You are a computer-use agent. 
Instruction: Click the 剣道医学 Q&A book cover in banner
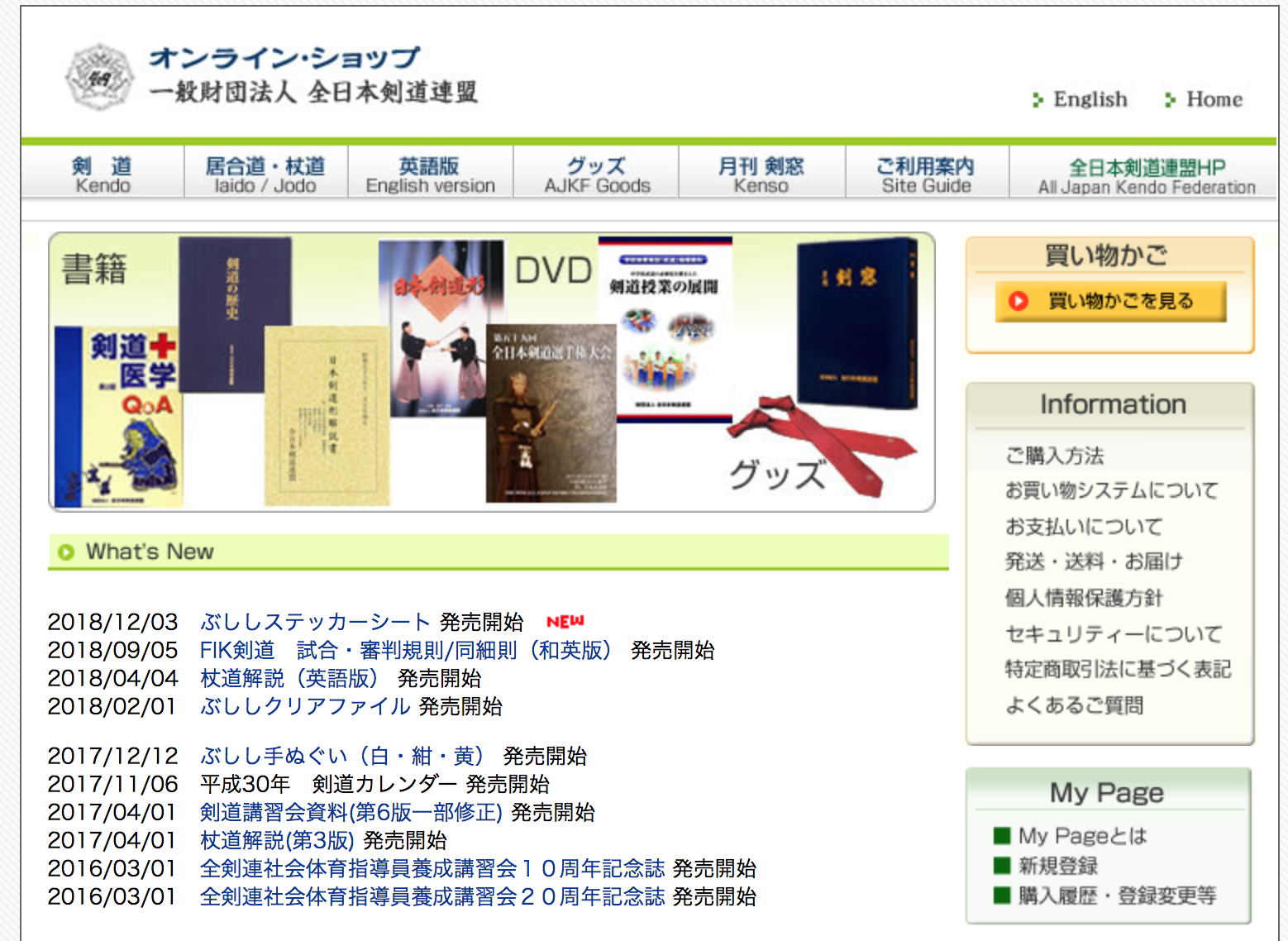[x=117, y=416]
